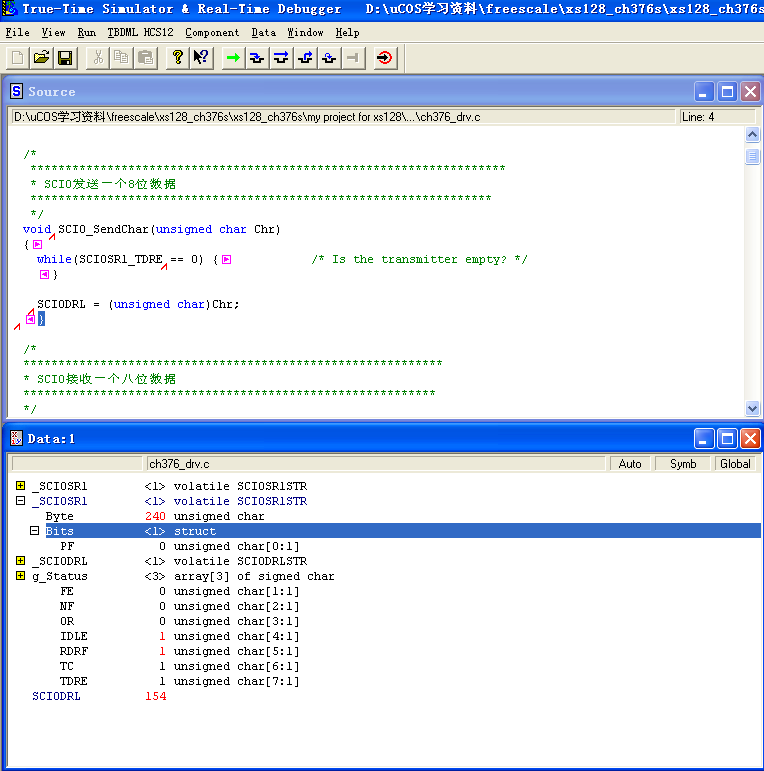Open the View menu
Screen dimensions: 764x771
click(x=53, y=32)
